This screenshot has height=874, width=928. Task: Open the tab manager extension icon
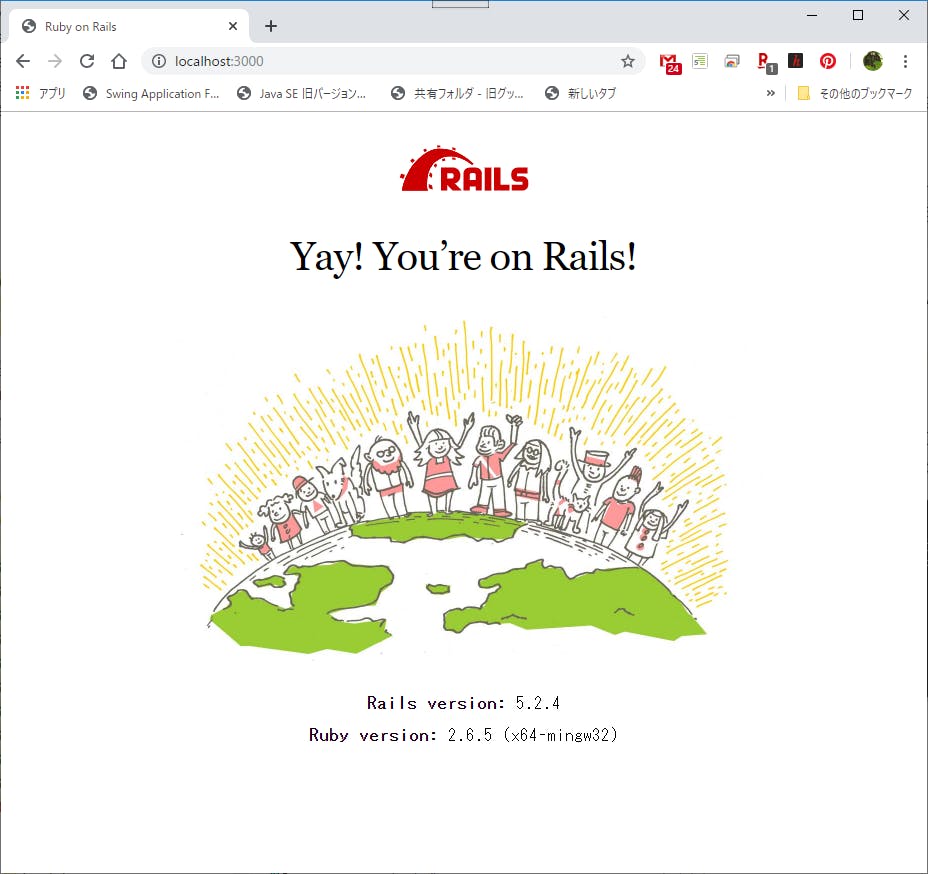point(732,61)
